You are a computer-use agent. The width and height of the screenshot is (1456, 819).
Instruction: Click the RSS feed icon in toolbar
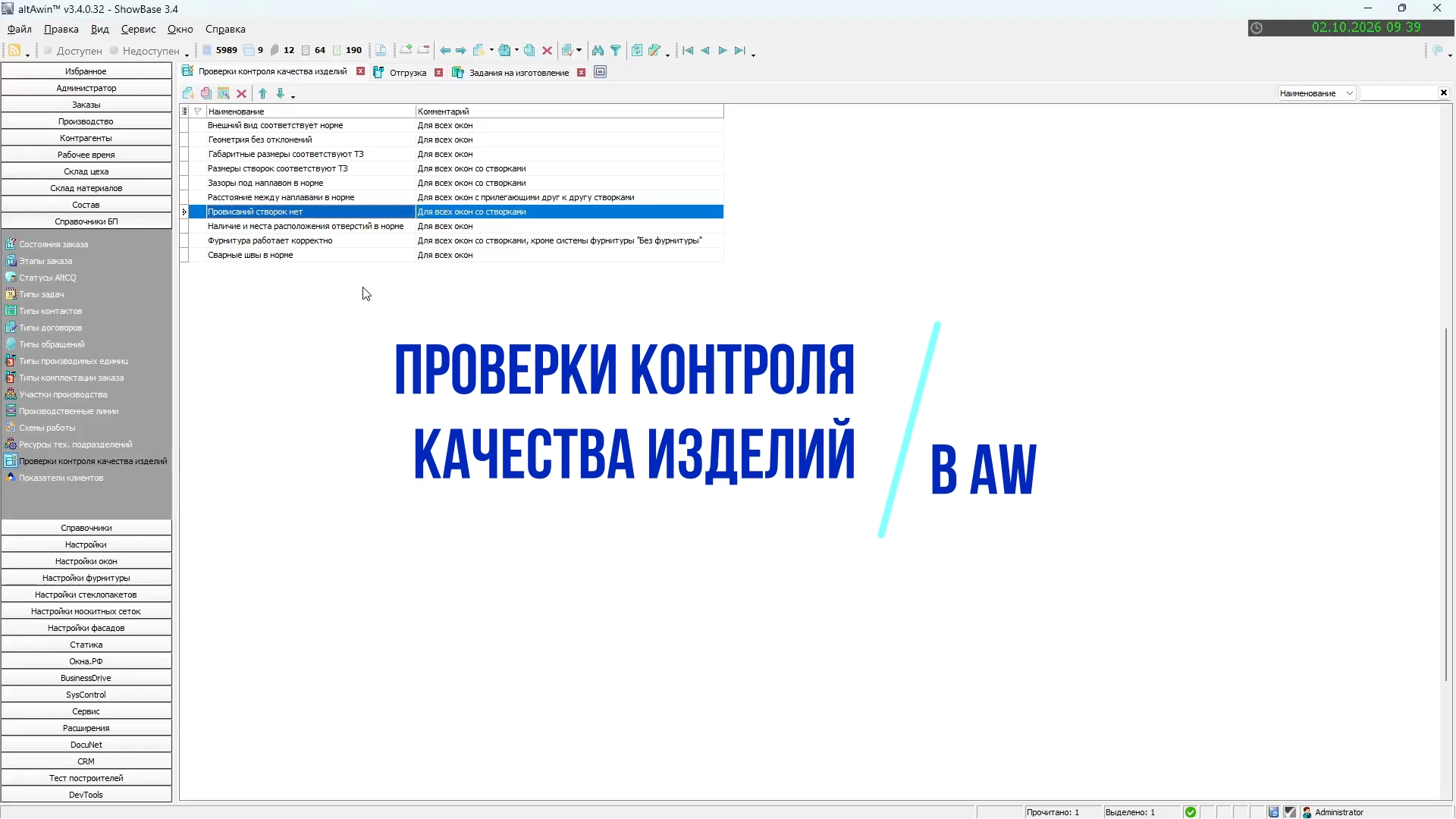(14, 51)
